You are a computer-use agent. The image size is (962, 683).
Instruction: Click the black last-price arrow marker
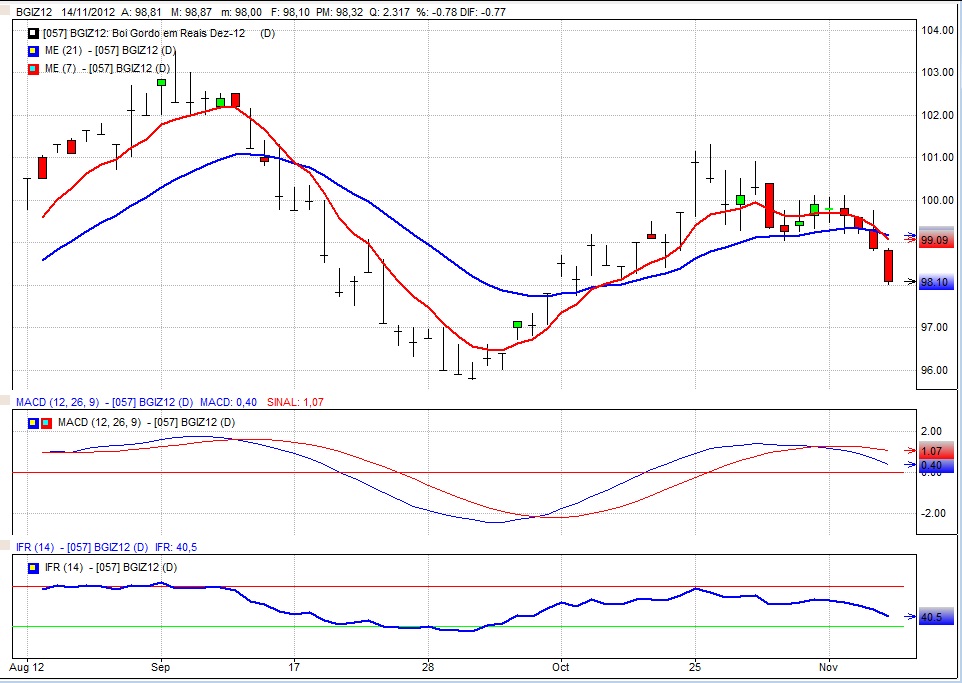pos(908,282)
